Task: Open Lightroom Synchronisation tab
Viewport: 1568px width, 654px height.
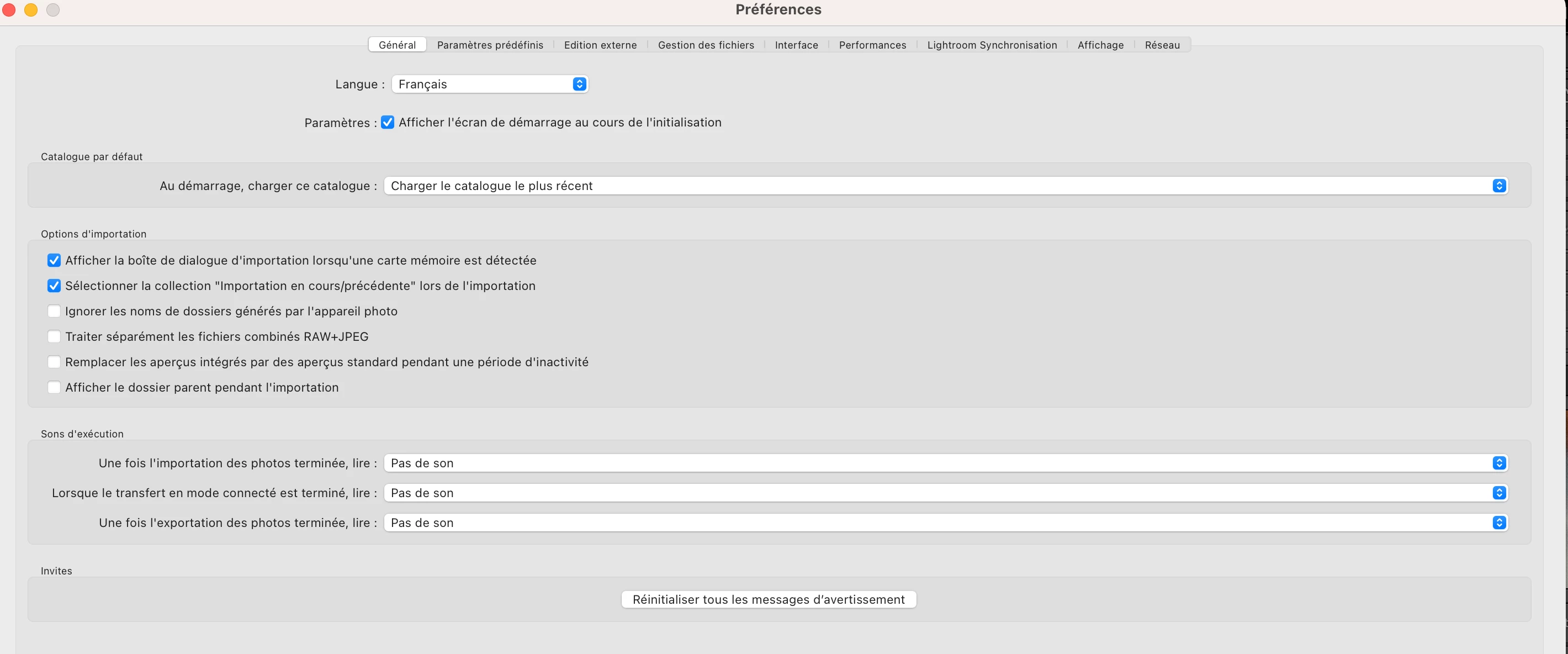Action: pos(992,45)
